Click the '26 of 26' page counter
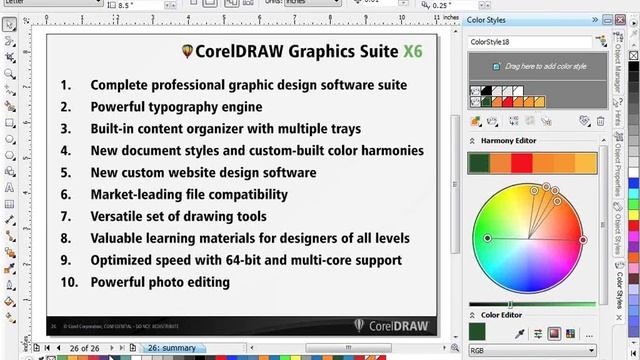The width and height of the screenshot is (640, 360). pos(84,349)
